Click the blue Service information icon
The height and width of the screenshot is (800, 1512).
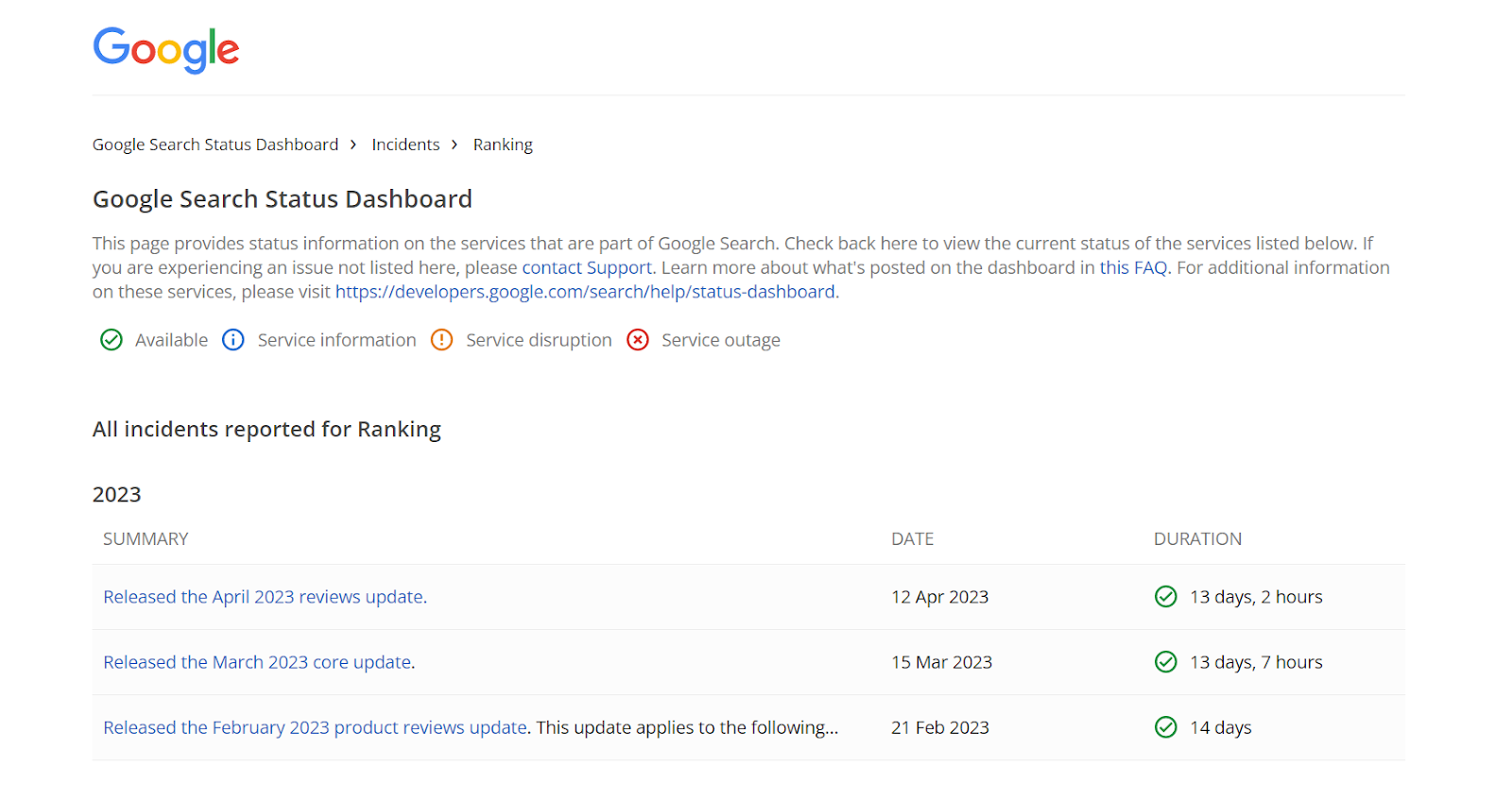coord(233,340)
